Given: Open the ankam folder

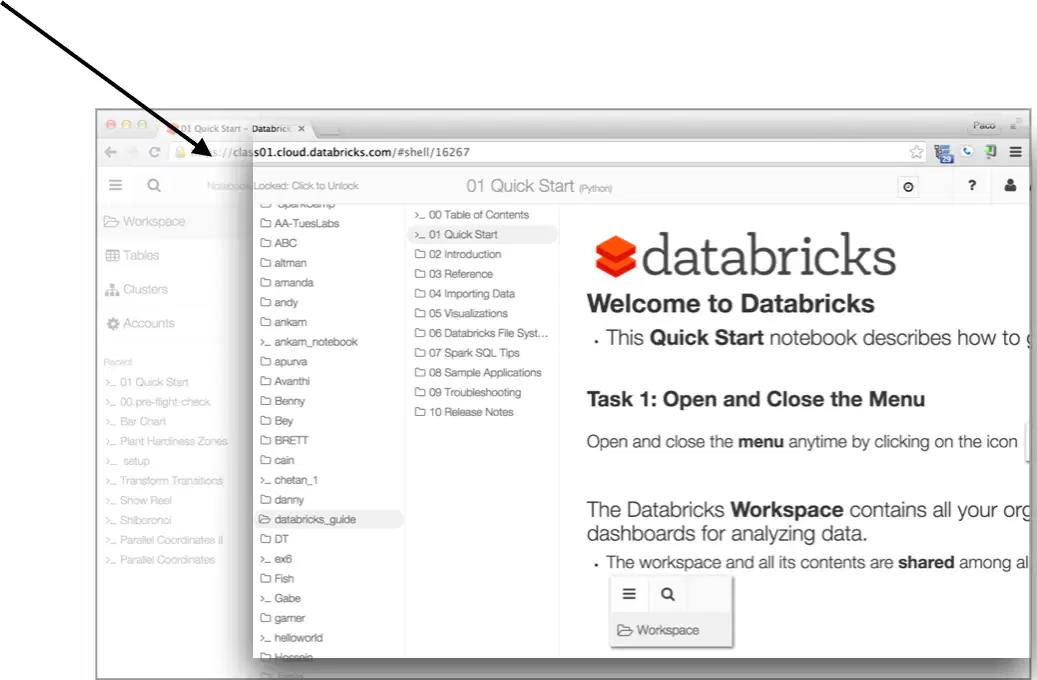Looking at the screenshot, I should (283, 322).
